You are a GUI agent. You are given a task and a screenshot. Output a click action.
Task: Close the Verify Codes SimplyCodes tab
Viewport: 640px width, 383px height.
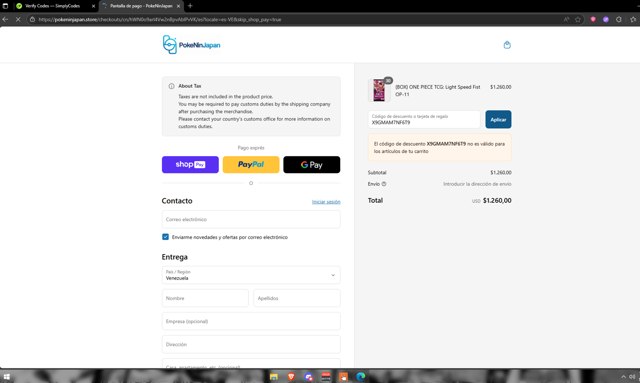pos(93,6)
